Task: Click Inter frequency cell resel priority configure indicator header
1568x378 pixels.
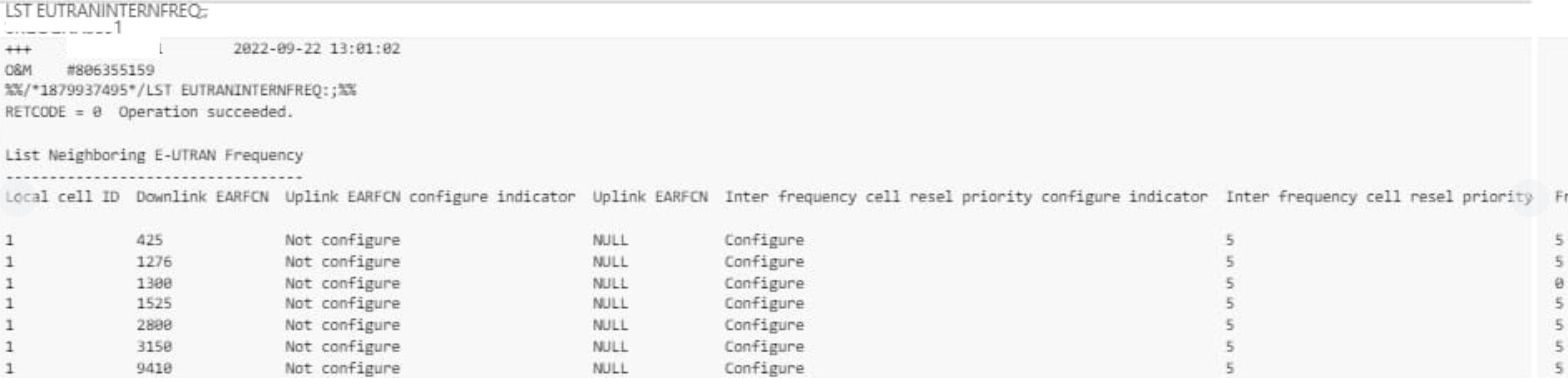Action: tap(966, 197)
